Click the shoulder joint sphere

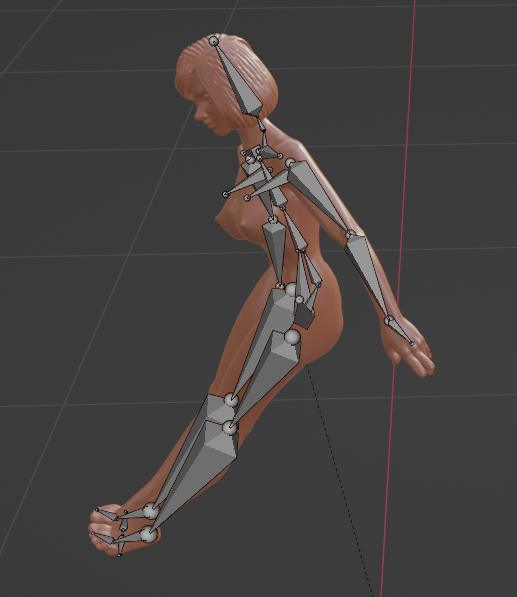tap(290, 163)
